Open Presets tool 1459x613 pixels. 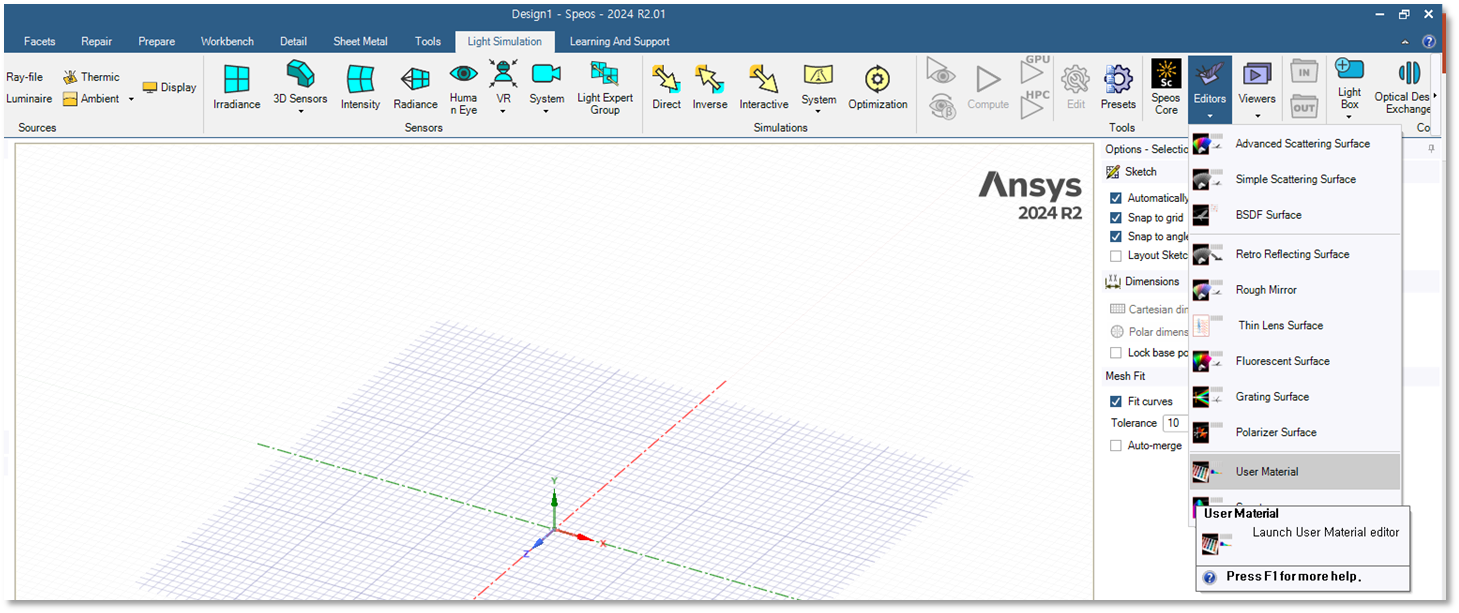pos(1118,87)
